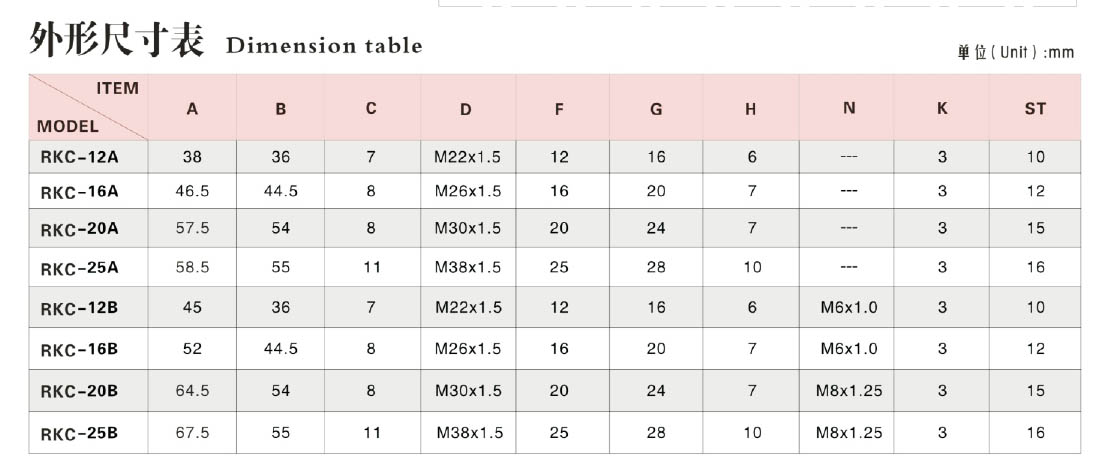
Task: Select the RKC-16B model label
Action: click(79, 349)
